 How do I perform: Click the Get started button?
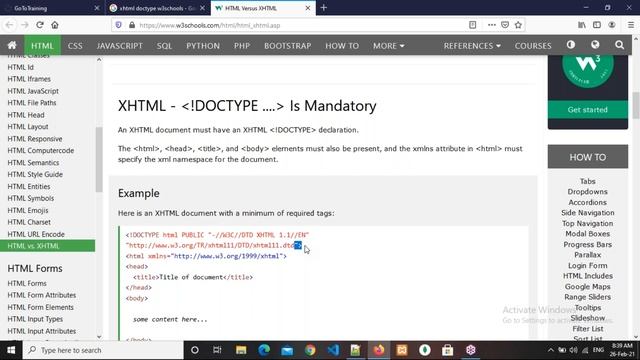pos(587,110)
